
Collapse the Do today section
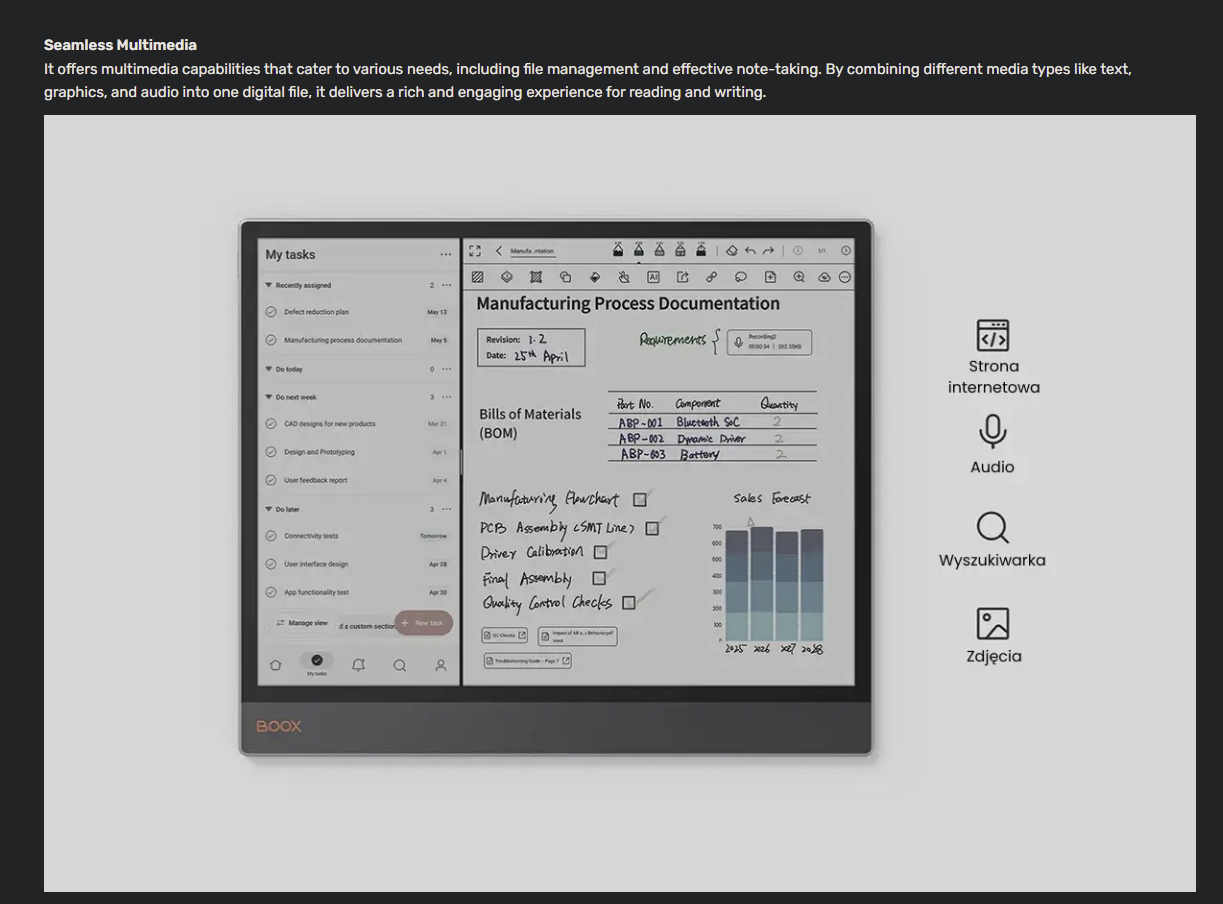[269, 369]
